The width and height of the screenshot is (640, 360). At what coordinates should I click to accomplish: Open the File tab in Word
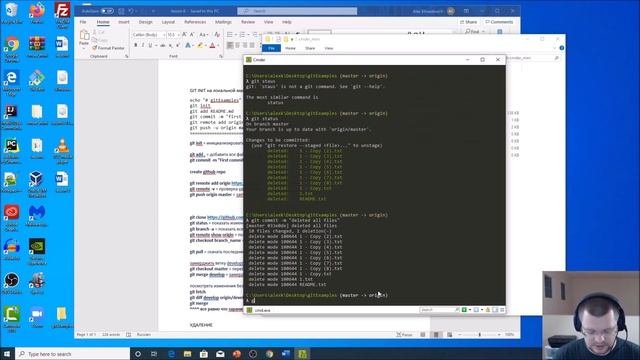(x=83, y=22)
